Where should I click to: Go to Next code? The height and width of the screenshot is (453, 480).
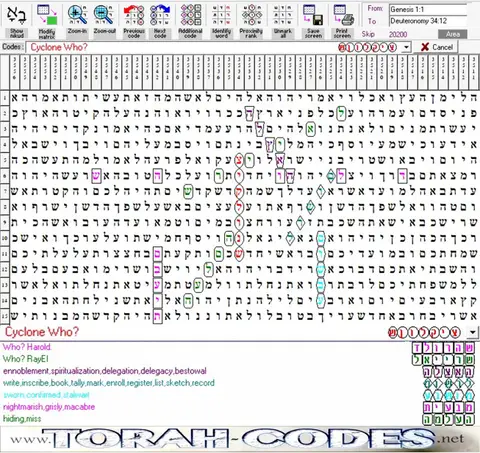pos(160,15)
